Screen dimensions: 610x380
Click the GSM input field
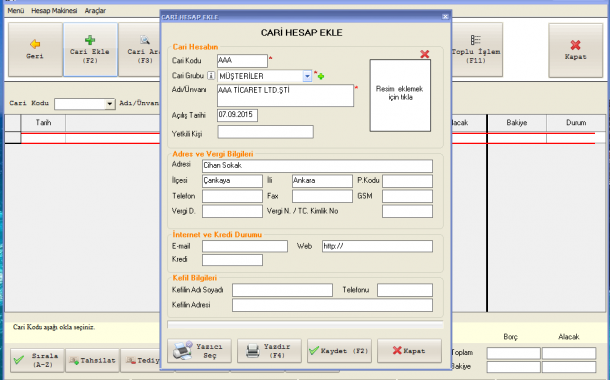pyautogui.click(x=407, y=196)
